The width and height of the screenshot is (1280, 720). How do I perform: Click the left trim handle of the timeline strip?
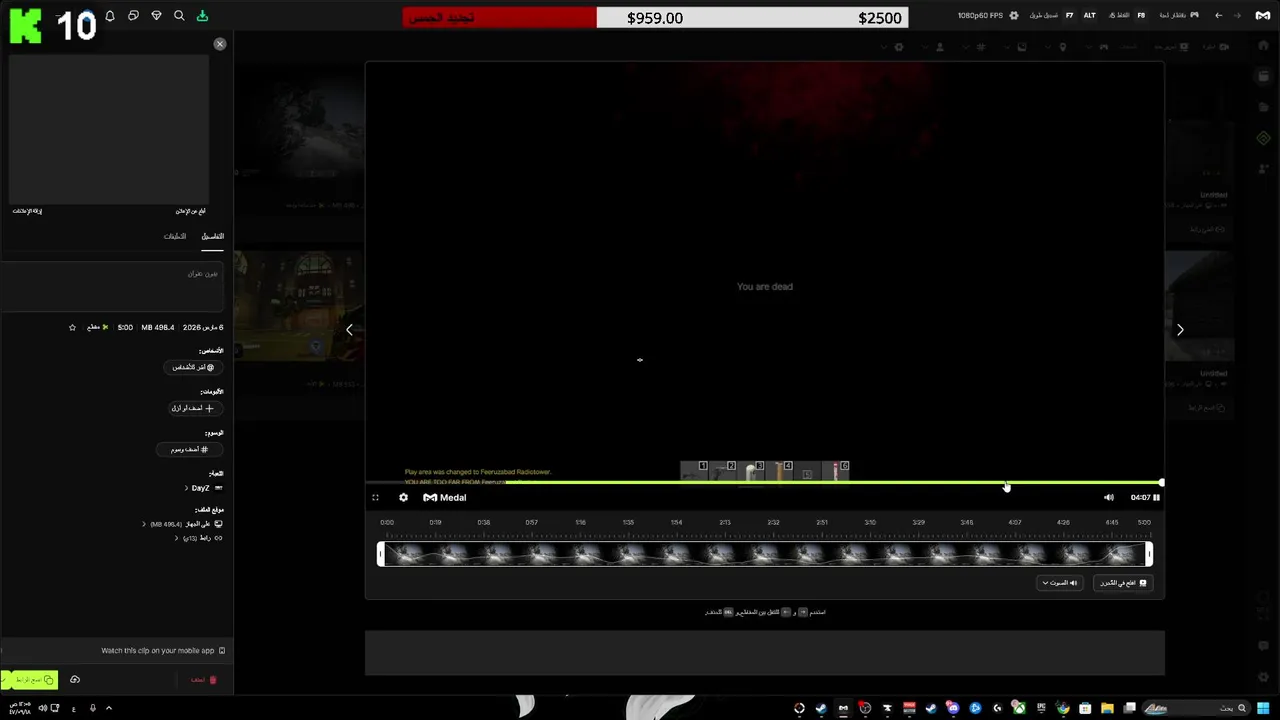click(380, 554)
